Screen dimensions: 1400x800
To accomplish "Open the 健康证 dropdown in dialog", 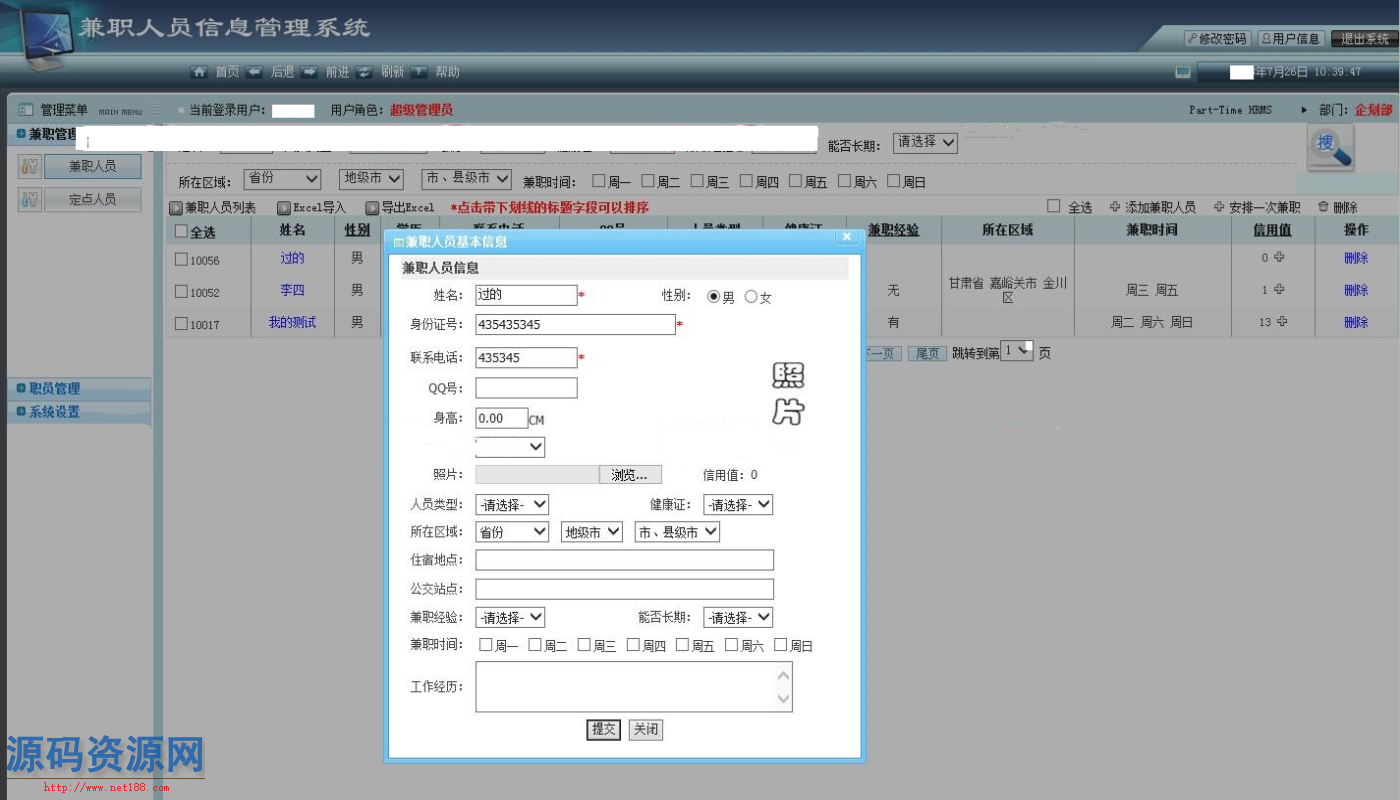I will point(738,505).
